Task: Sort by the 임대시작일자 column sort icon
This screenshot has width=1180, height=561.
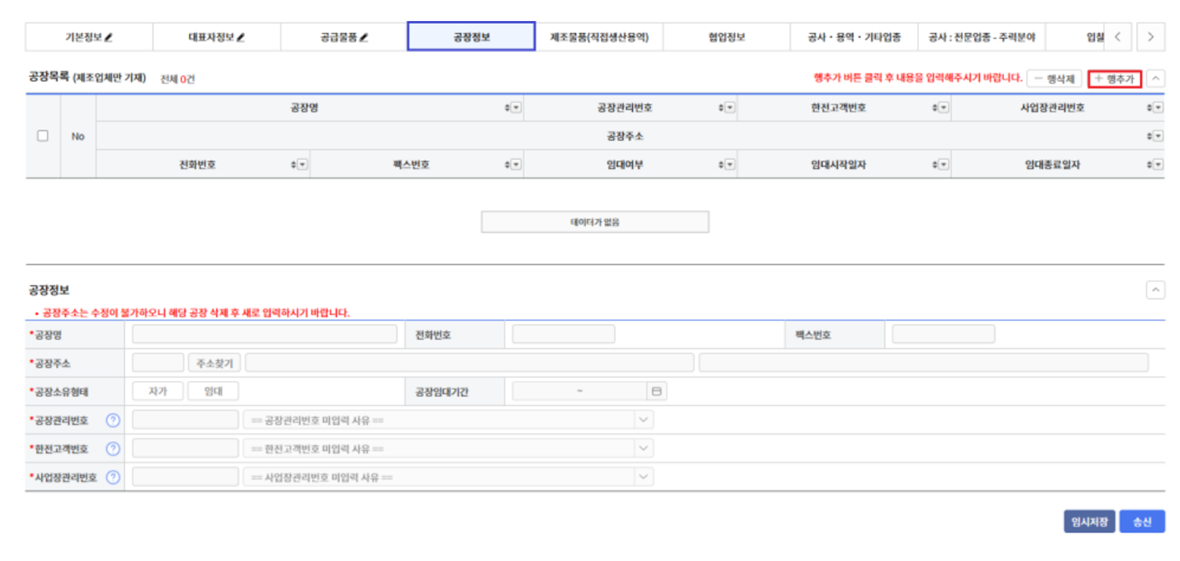Action: pyautogui.click(x=935, y=164)
